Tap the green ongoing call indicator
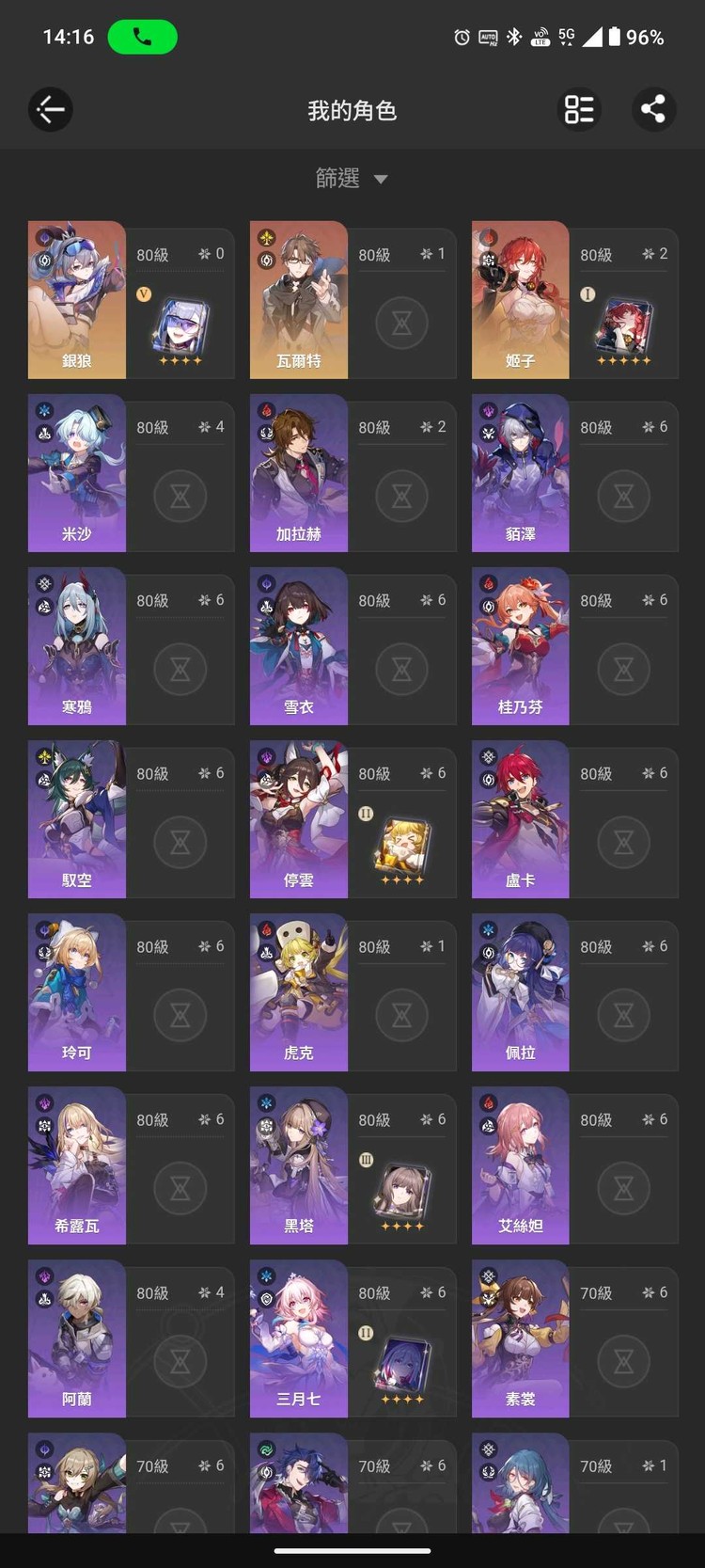 tap(143, 37)
